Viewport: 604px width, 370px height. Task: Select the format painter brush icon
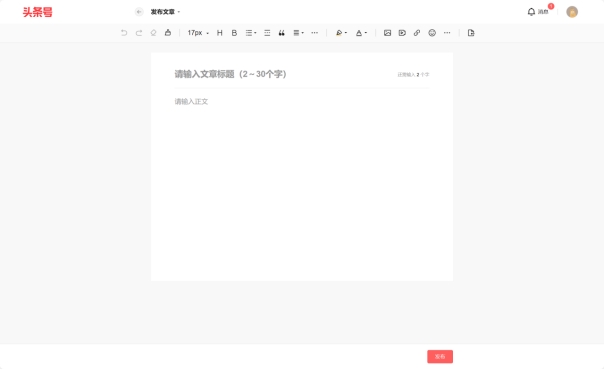(168, 33)
